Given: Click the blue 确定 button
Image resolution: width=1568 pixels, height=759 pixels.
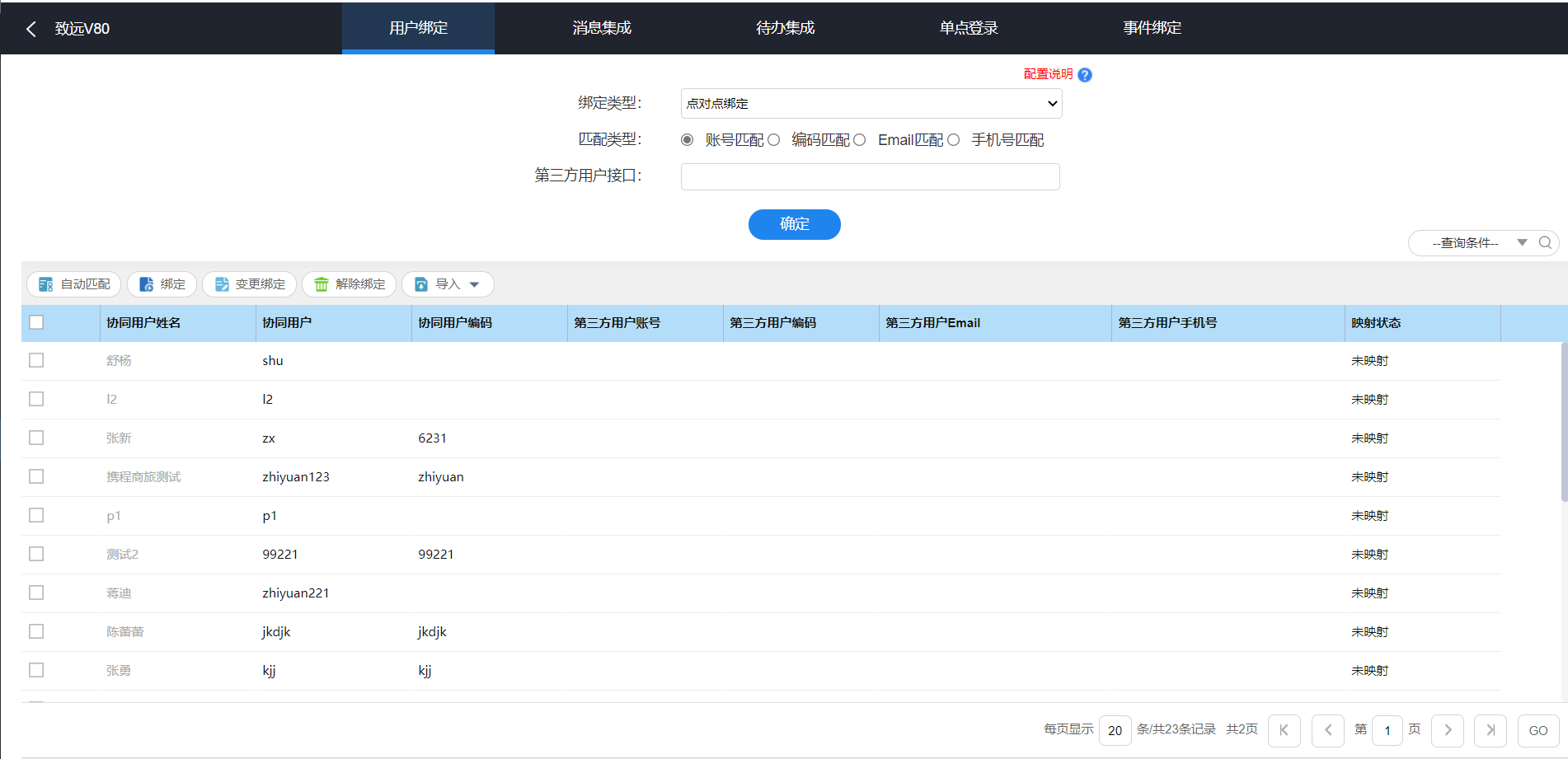Looking at the screenshot, I should [794, 224].
